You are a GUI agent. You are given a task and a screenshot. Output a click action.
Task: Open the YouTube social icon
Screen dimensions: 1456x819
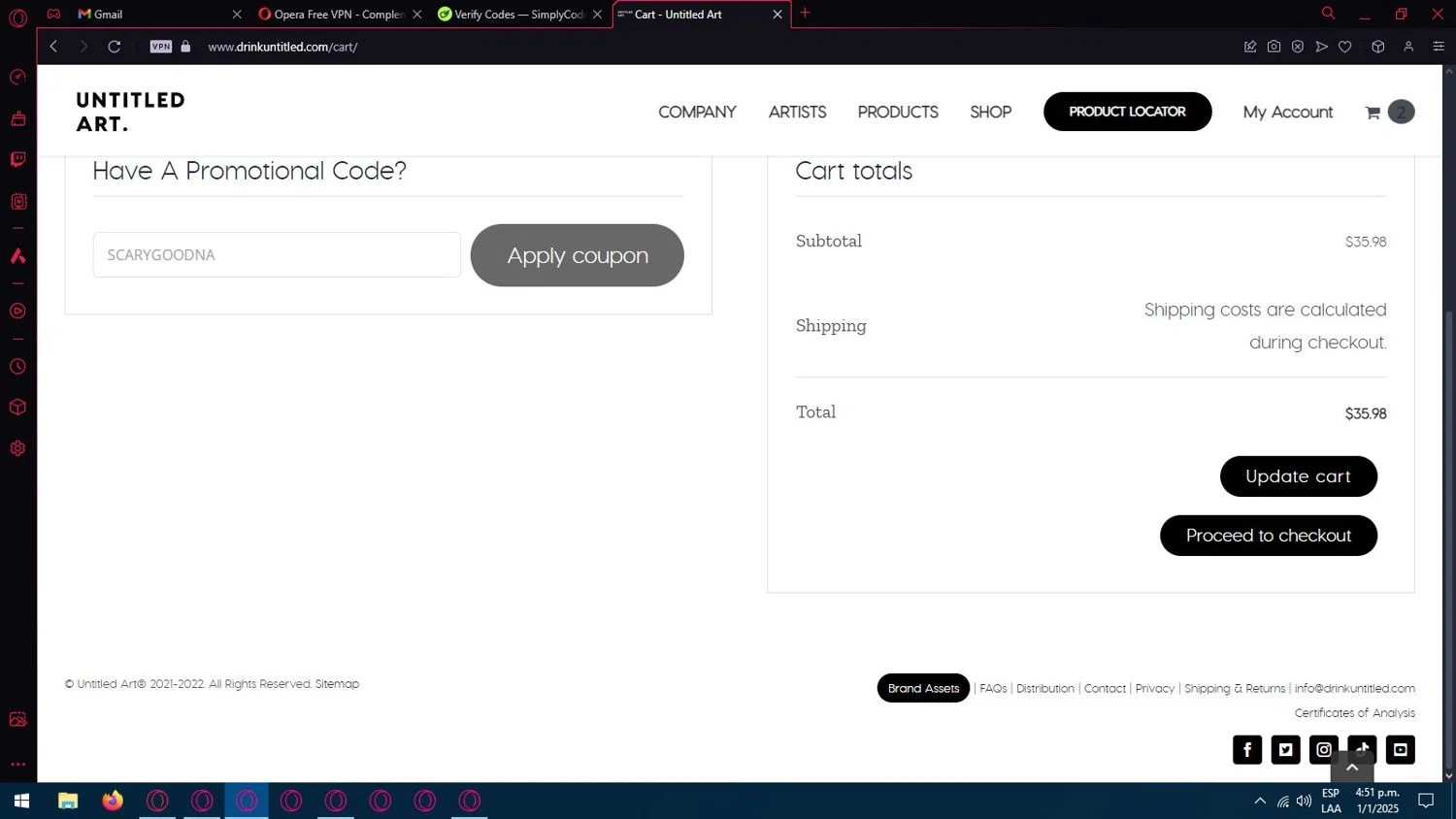click(x=1401, y=749)
